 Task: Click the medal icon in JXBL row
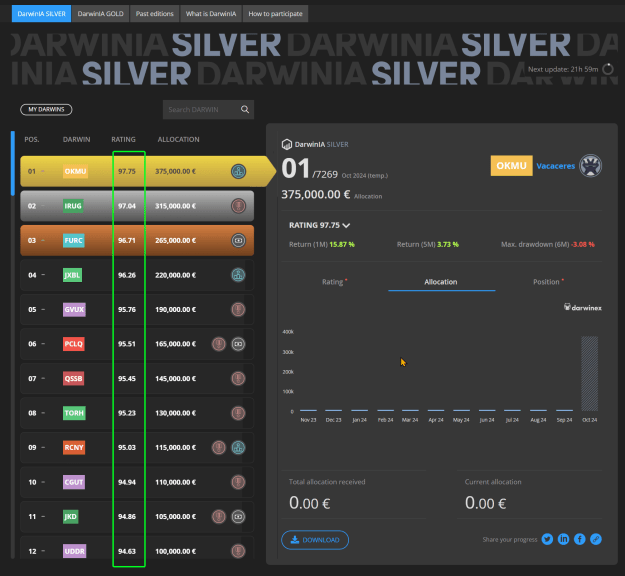(238, 275)
